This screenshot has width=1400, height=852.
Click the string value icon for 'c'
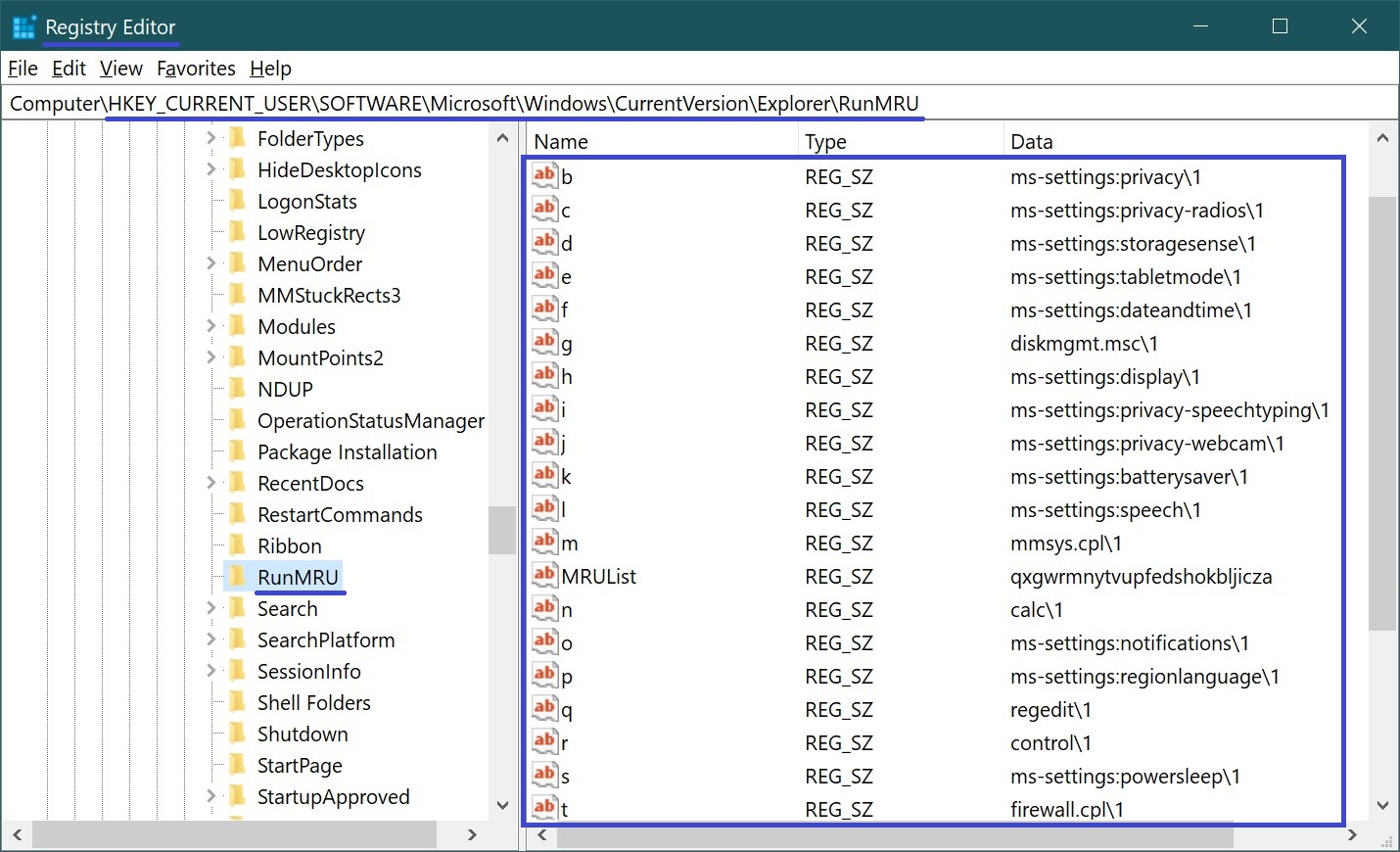point(545,210)
